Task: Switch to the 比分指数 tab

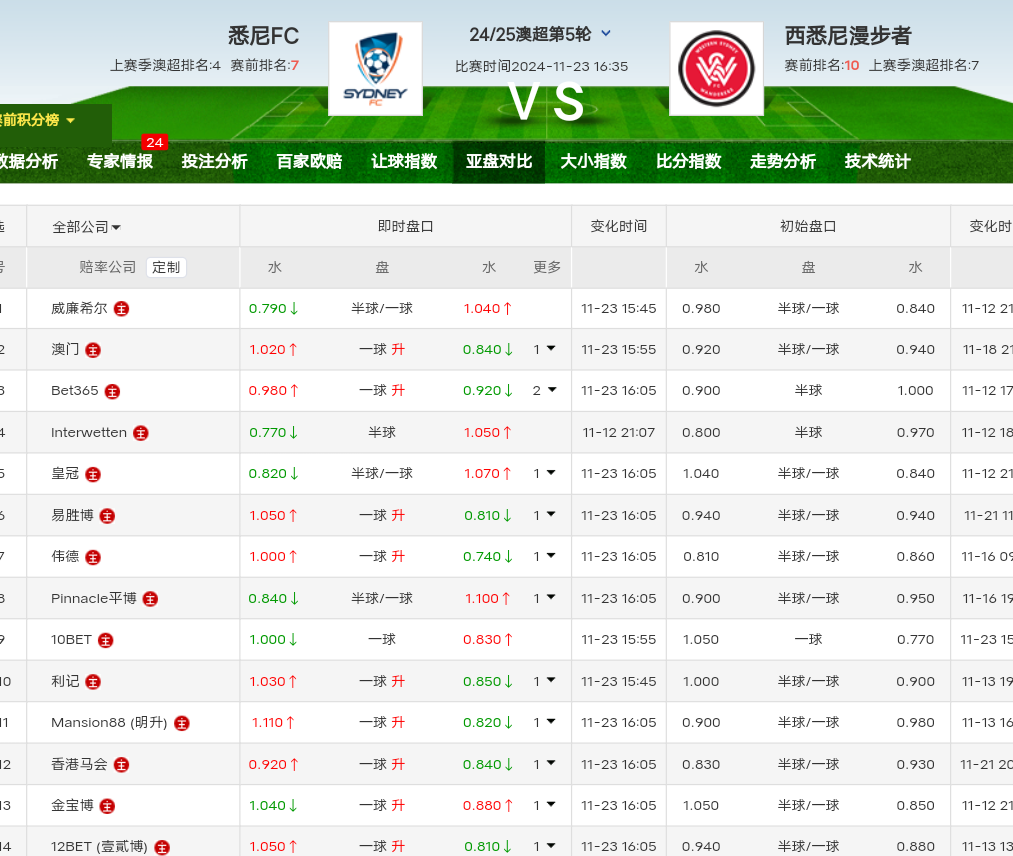Action: (689, 162)
